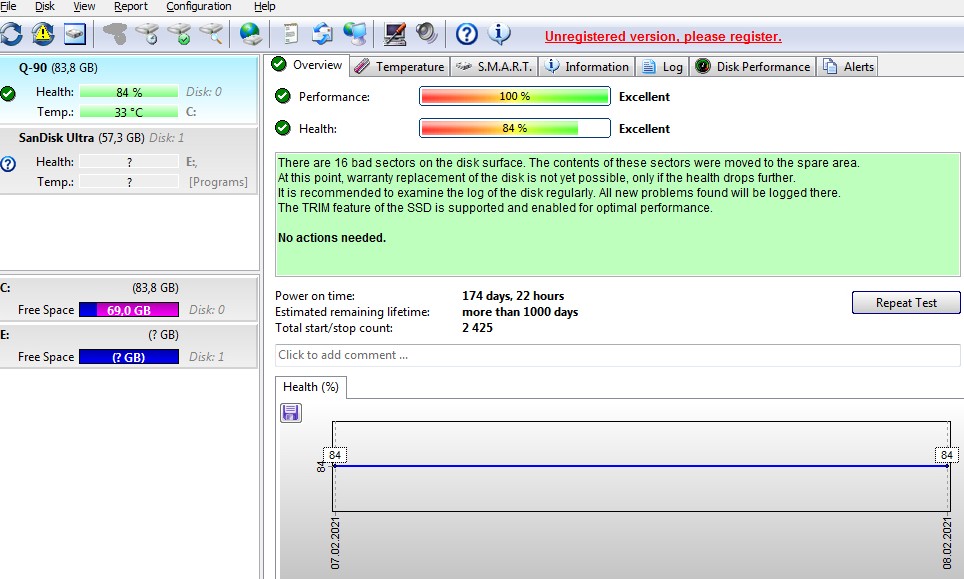Click the Q-90 temperature bar showing 33 °C
The image size is (964, 579).
coord(129,112)
